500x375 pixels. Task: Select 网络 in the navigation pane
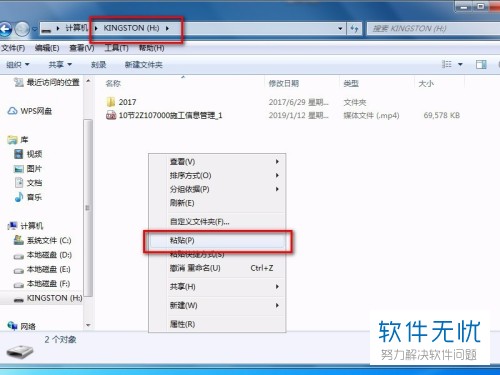point(28,326)
